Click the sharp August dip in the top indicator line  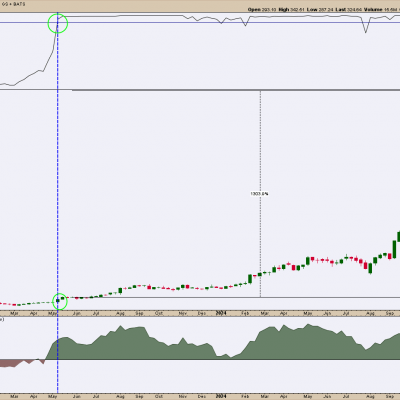click(x=366, y=26)
